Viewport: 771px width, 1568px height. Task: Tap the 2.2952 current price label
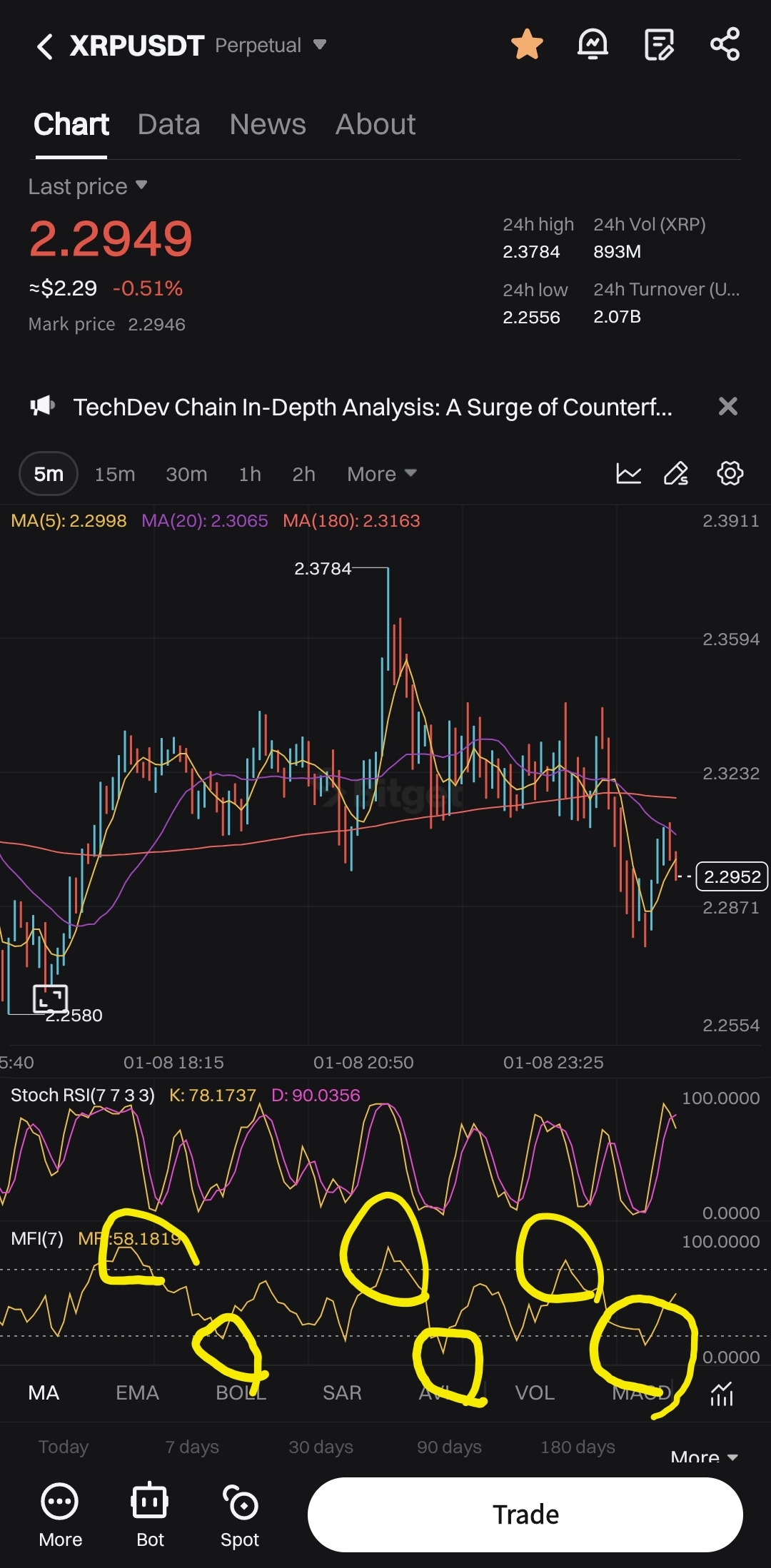[x=732, y=876]
